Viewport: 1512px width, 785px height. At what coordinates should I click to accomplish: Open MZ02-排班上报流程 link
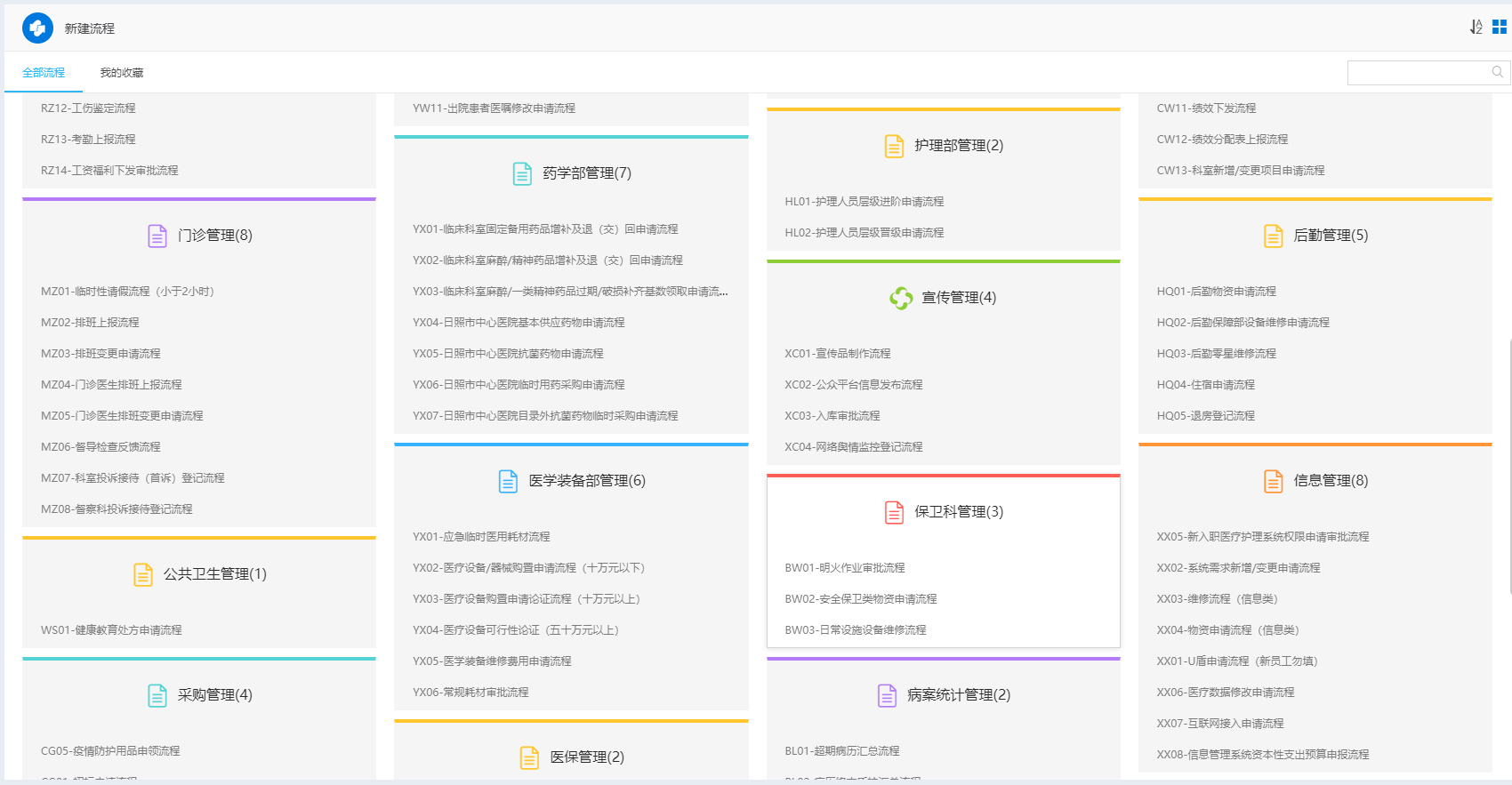90,323
